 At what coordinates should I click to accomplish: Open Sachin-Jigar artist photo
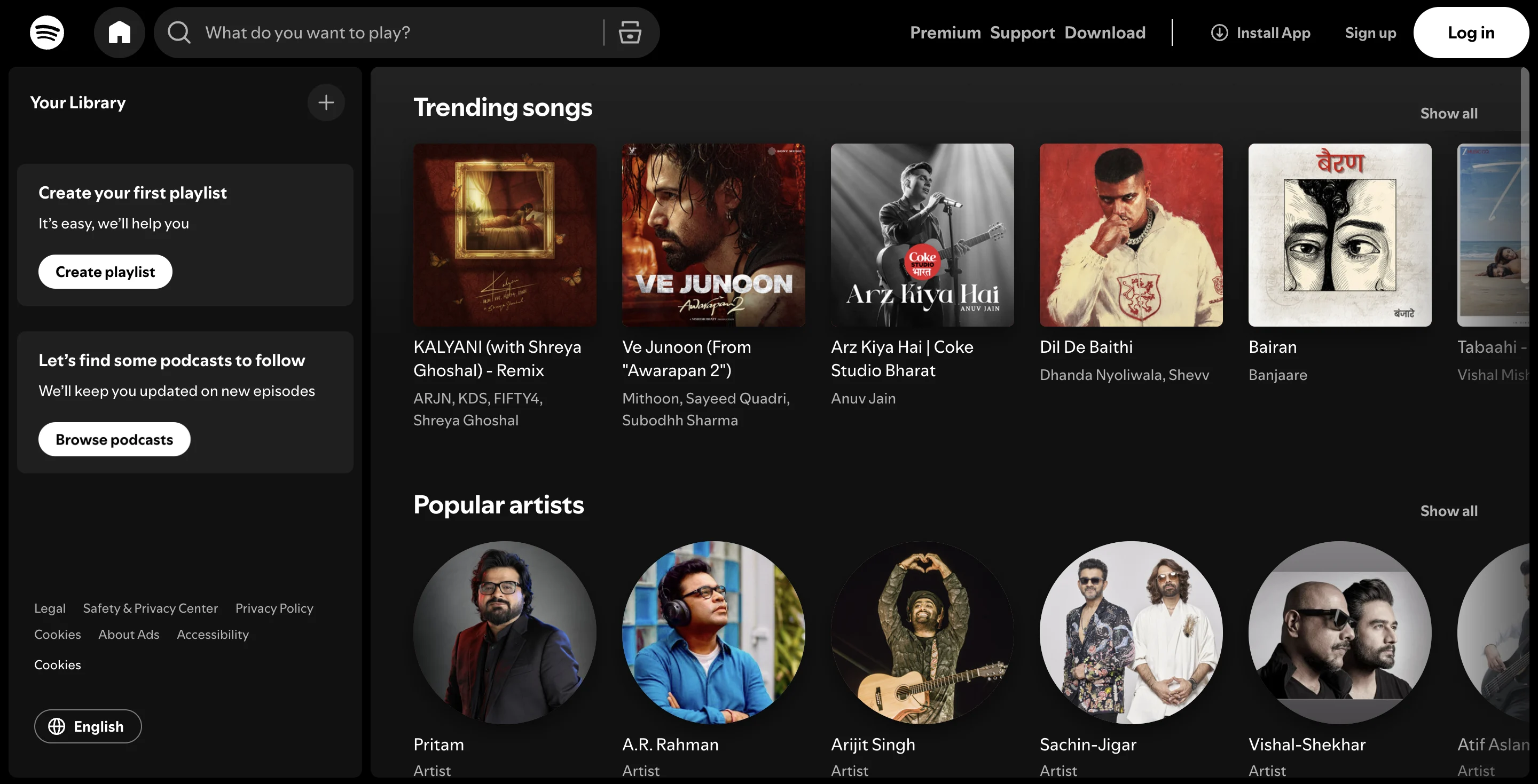tap(1131, 632)
